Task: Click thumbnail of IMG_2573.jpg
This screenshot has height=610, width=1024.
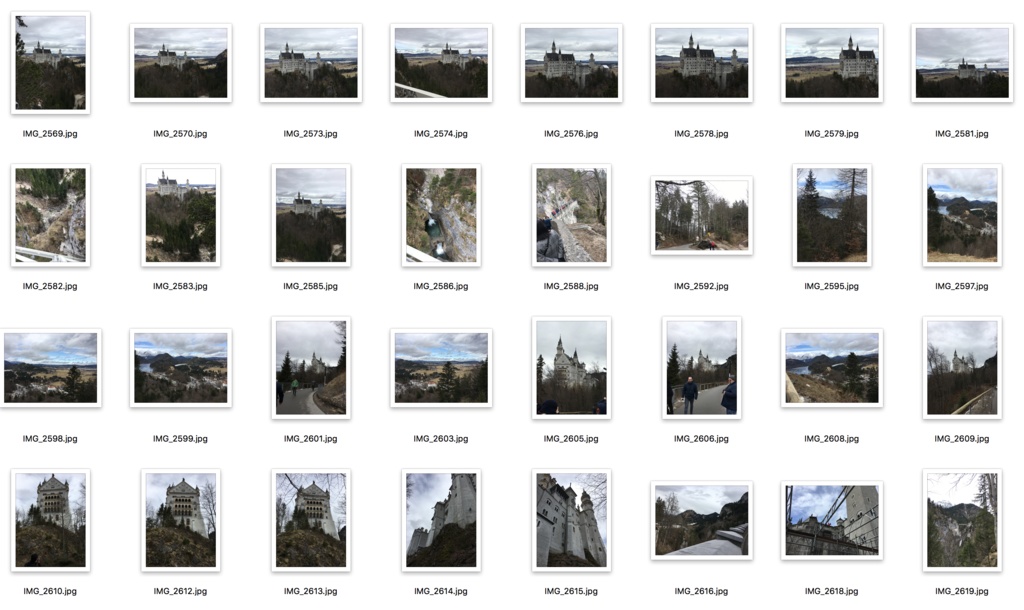Action: pyautogui.click(x=311, y=63)
